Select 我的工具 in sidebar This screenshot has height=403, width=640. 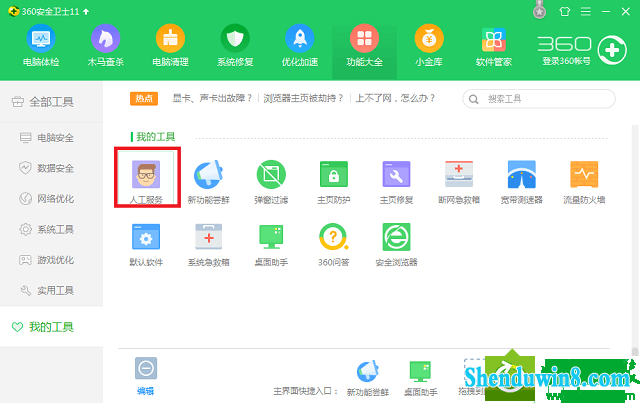51,327
